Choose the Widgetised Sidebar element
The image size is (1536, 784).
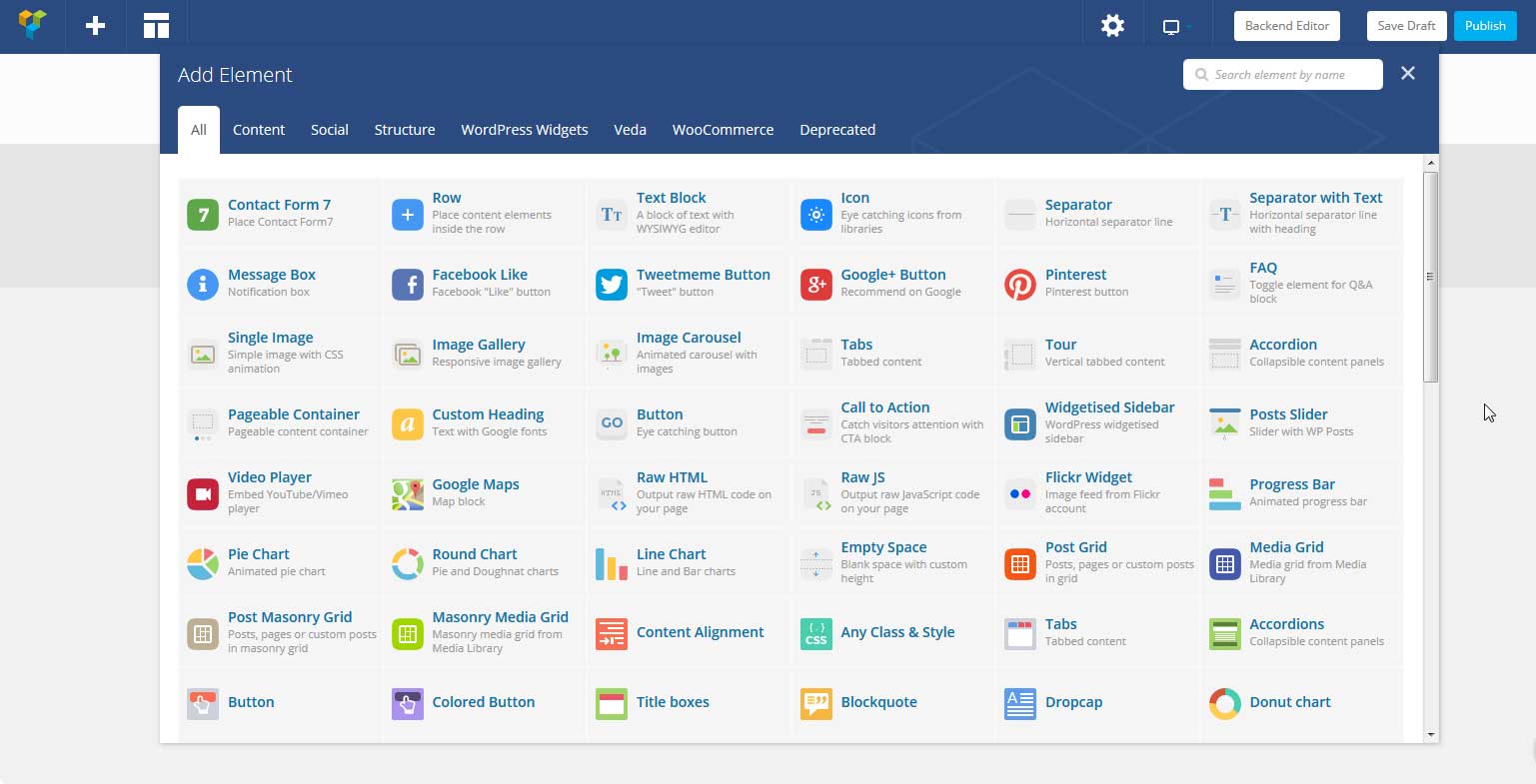tap(1099, 423)
